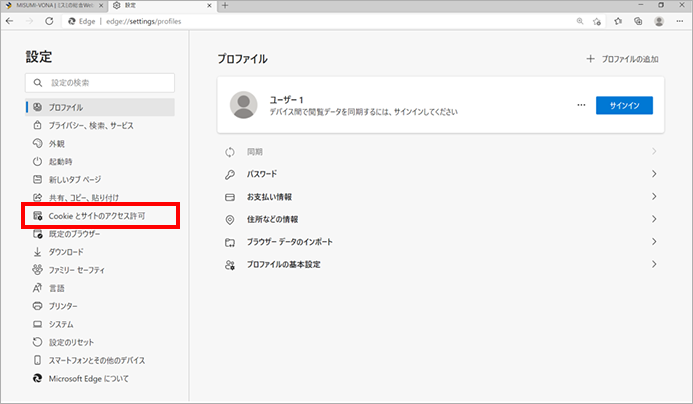
Task: Expand the ブラウザー データのインポート chevron
Action: pos(654,242)
